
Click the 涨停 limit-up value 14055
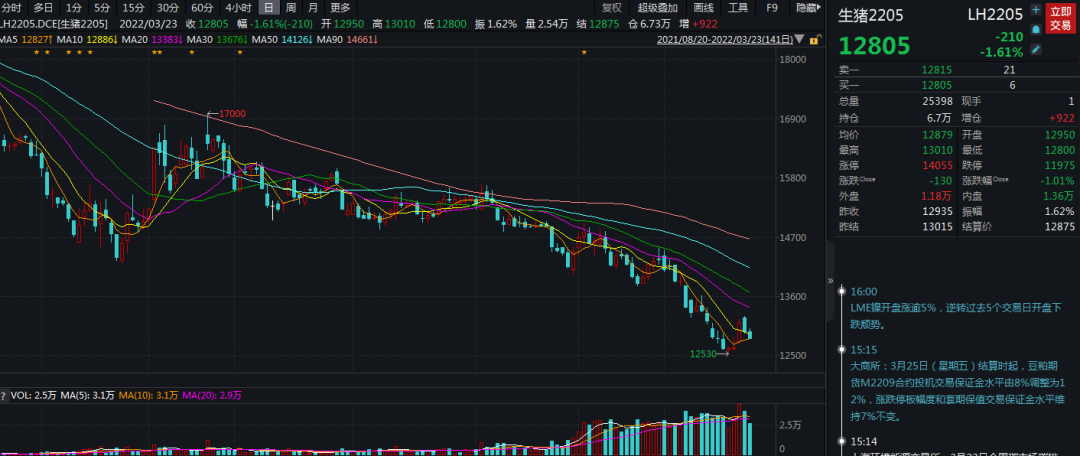click(x=937, y=165)
